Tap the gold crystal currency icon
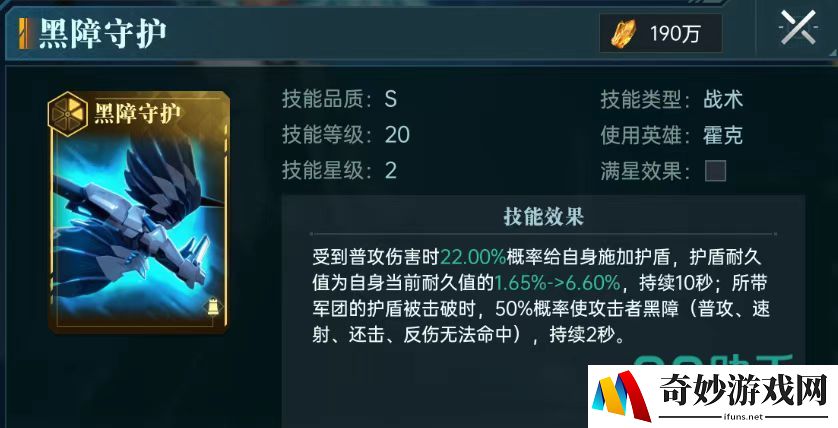This screenshot has width=838, height=428. 624,33
